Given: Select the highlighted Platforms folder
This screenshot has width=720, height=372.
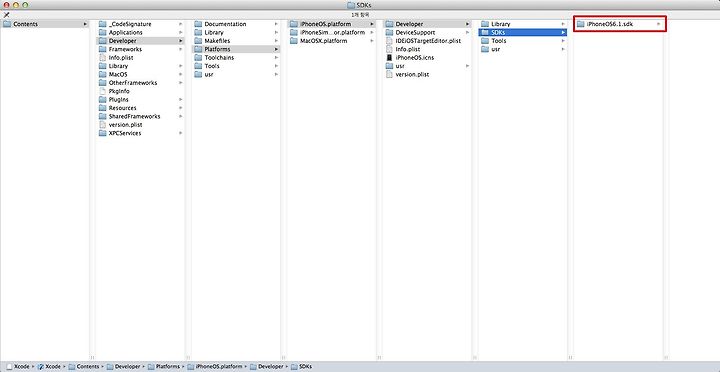Looking at the screenshot, I should coord(236,49).
